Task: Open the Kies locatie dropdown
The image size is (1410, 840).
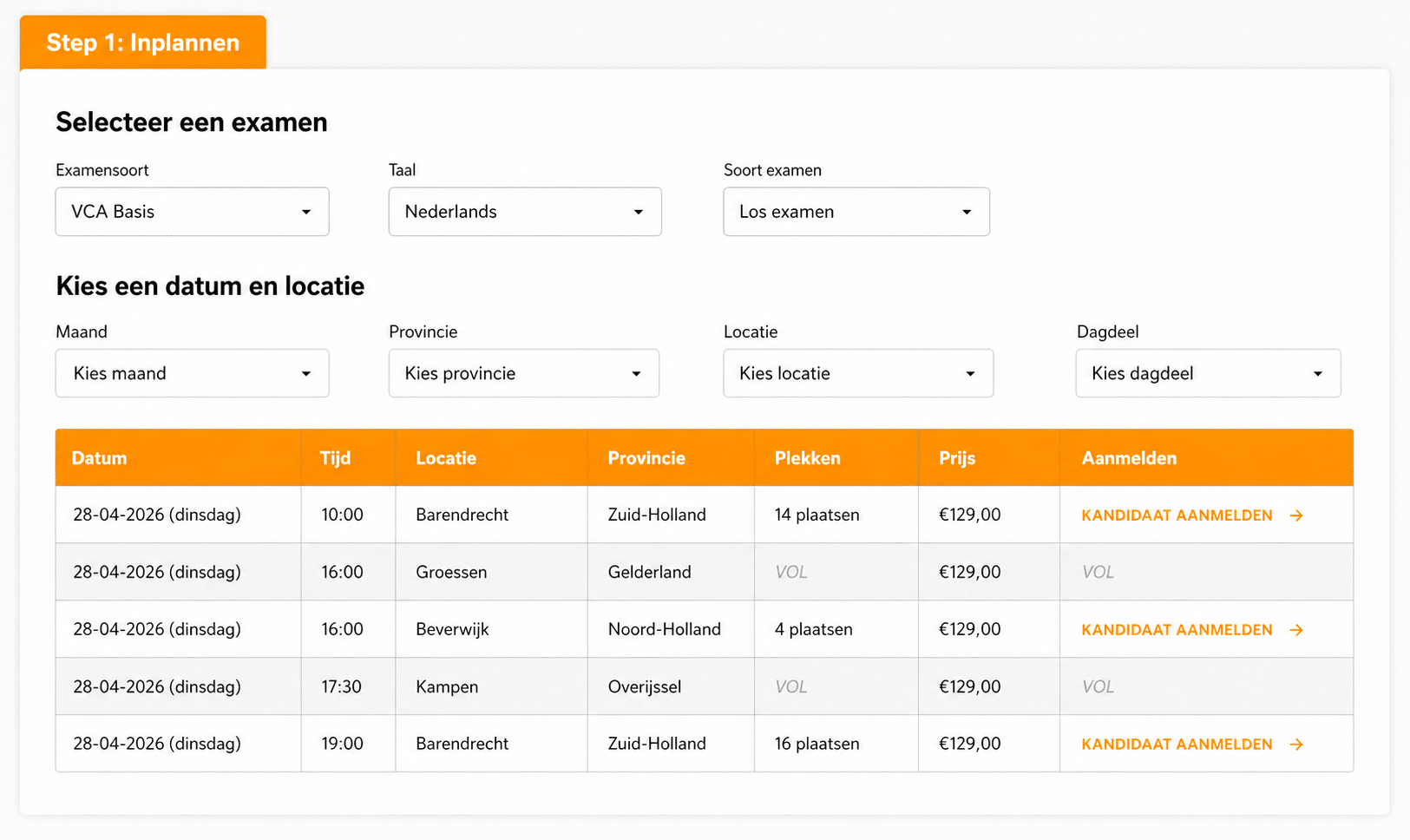Action: (x=857, y=373)
